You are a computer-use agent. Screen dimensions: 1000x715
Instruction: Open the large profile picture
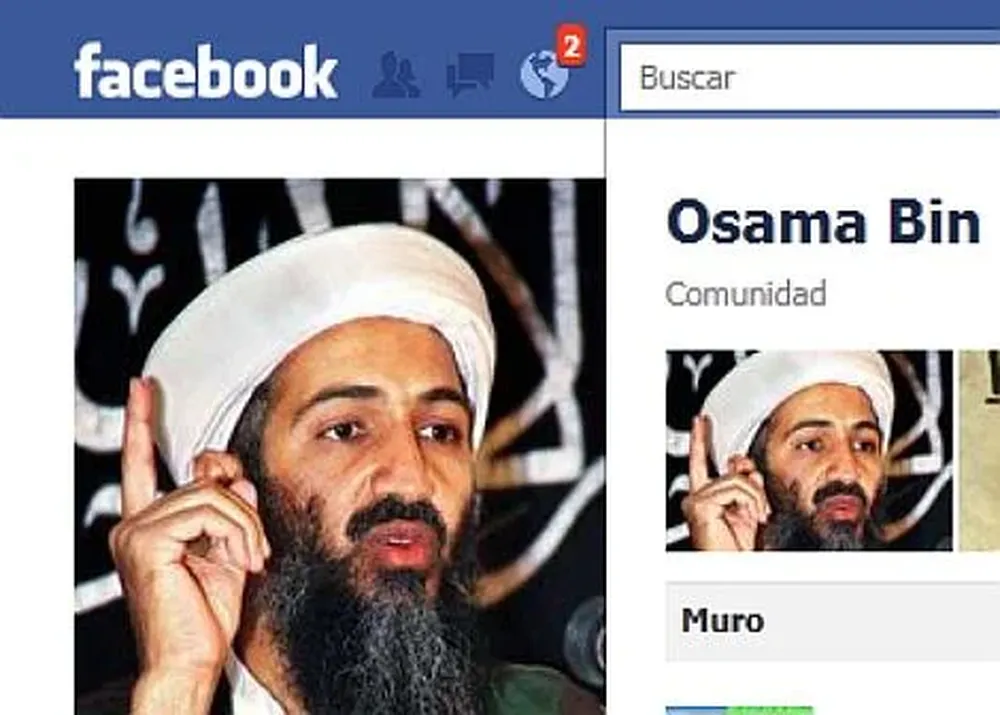pos(340,446)
